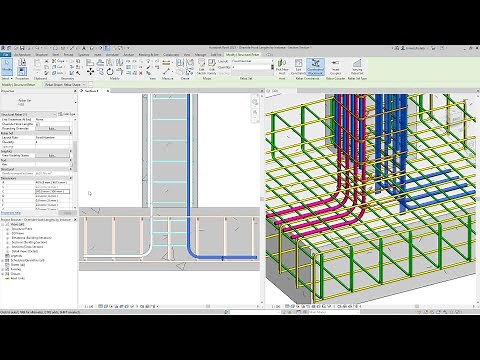Click the dimension A value field in Properties

pyautogui.click(x=52, y=183)
